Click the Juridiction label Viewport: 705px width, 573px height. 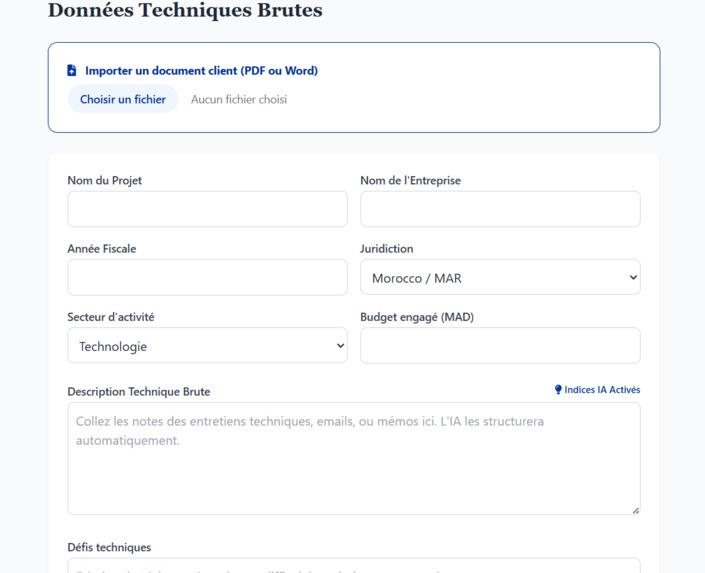point(387,249)
